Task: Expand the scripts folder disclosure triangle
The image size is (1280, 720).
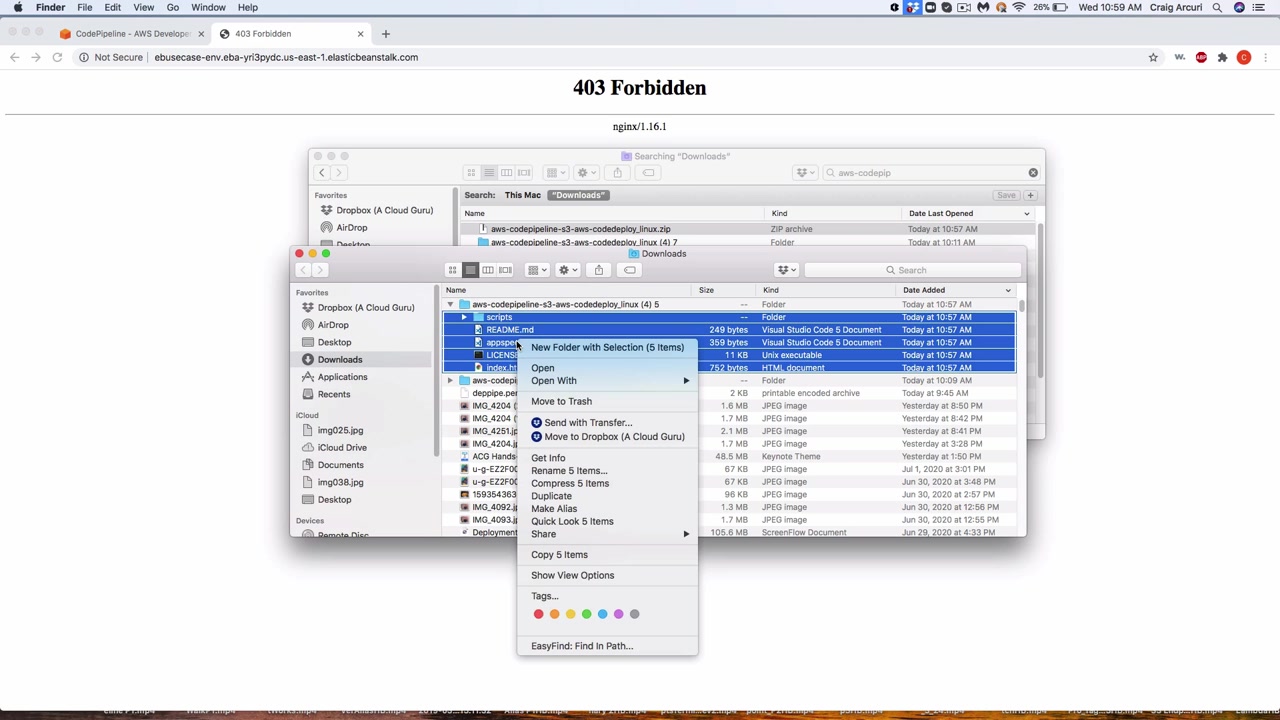Action: click(464, 317)
